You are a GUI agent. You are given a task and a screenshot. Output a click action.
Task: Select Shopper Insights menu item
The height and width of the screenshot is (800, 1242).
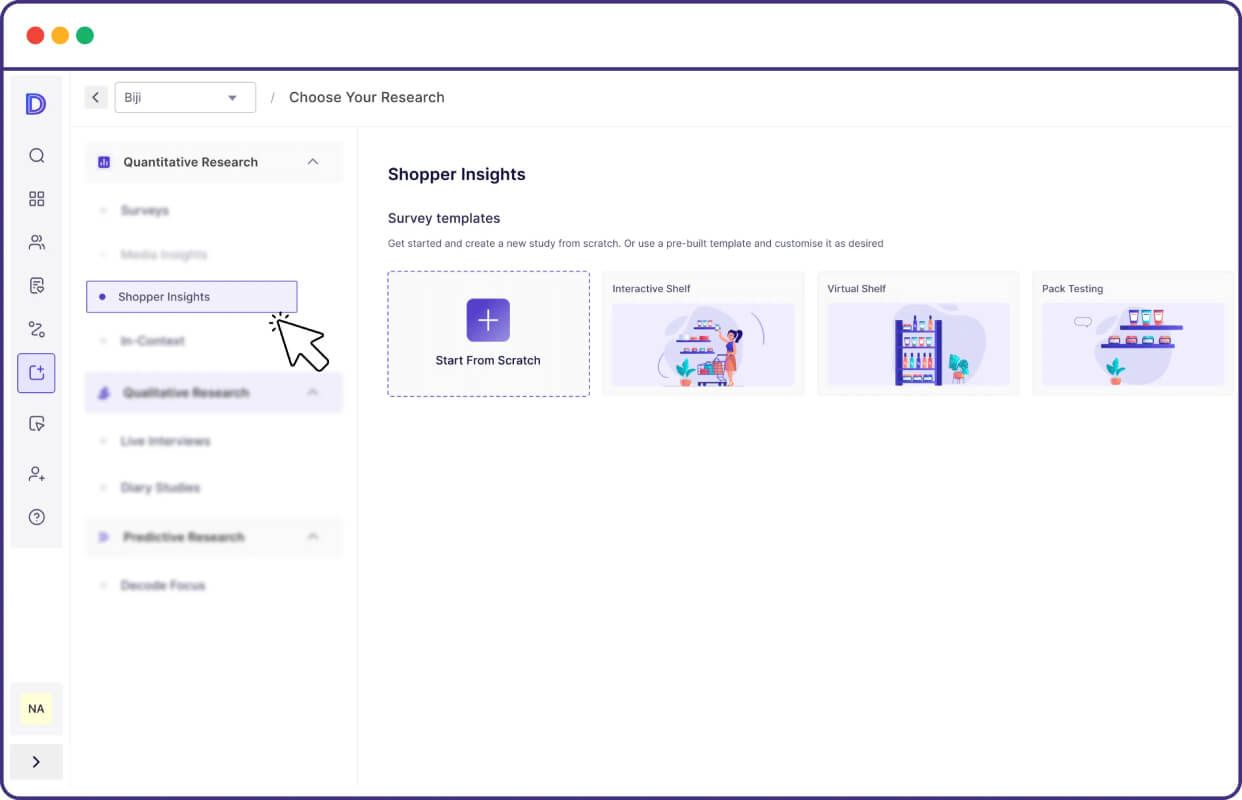[x=192, y=297]
